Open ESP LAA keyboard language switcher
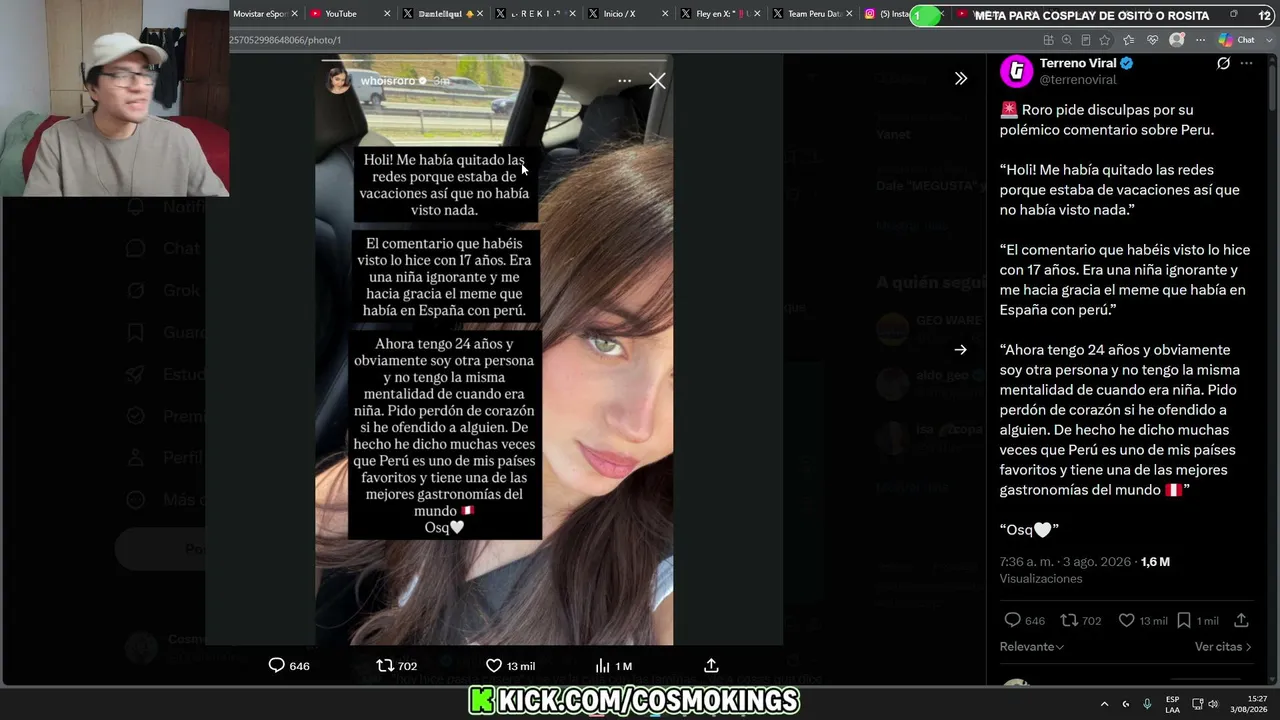This screenshot has height=720, width=1280. point(1172,704)
